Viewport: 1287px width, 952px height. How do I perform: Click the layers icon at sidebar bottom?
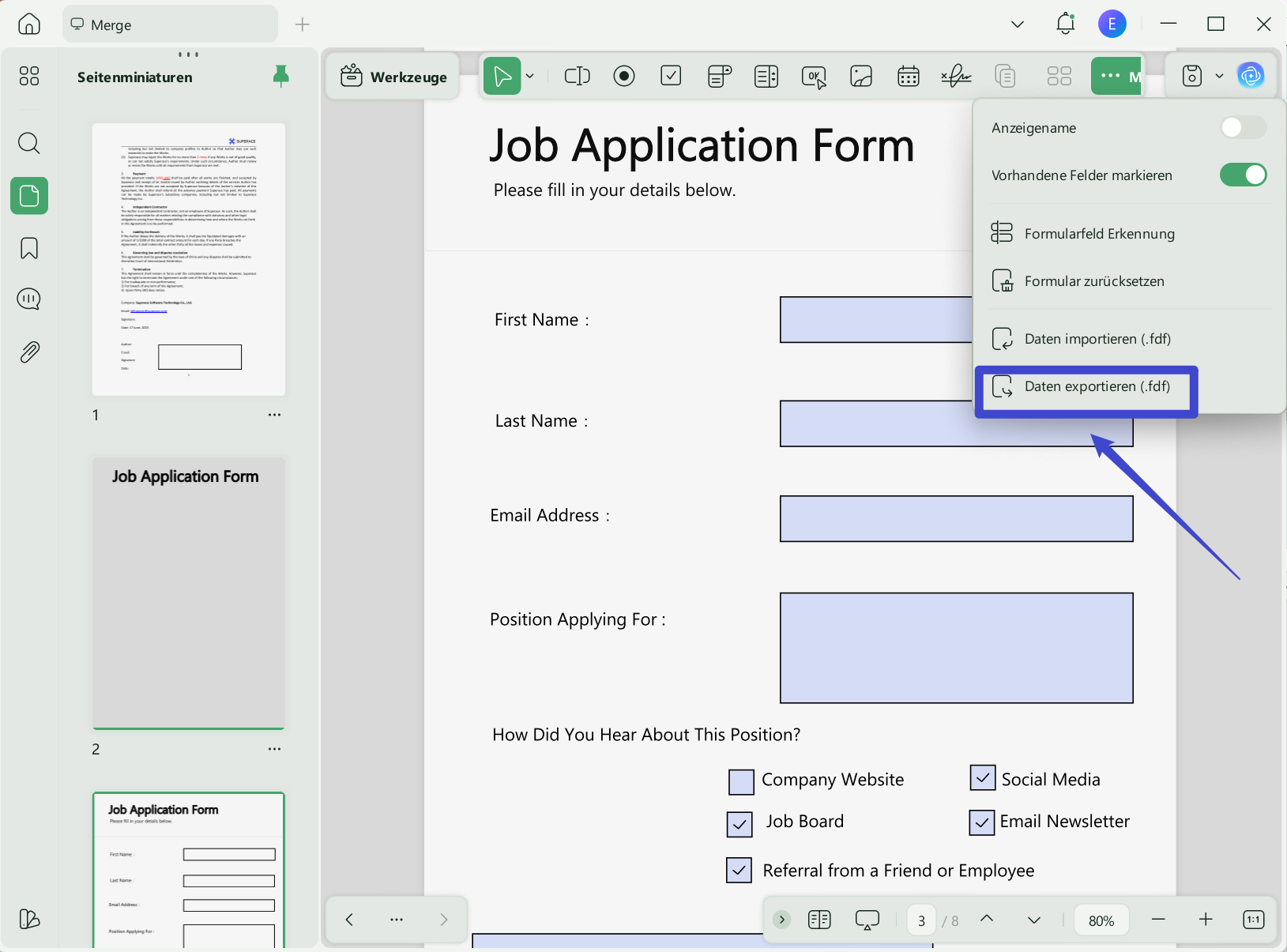tap(28, 919)
